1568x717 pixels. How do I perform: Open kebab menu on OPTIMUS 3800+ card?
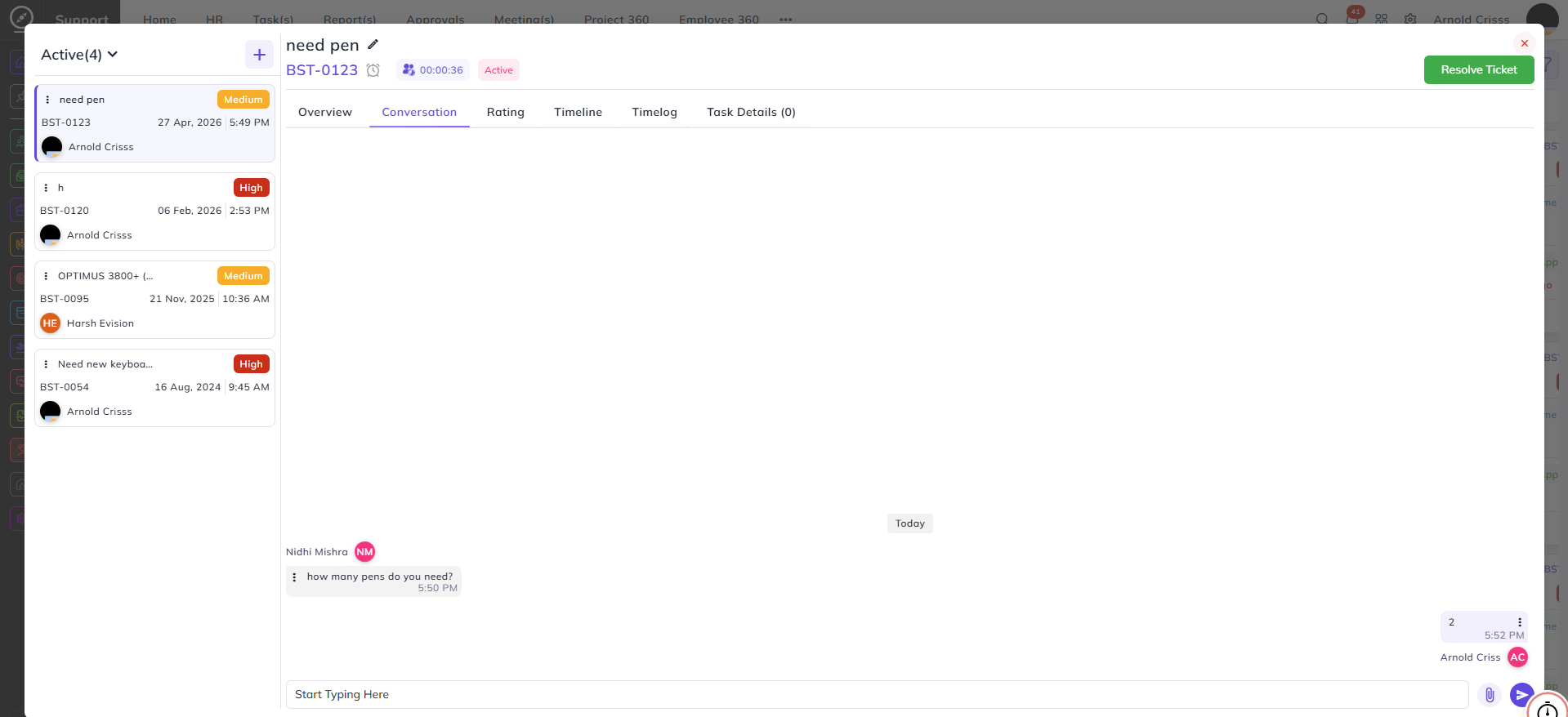click(46, 276)
